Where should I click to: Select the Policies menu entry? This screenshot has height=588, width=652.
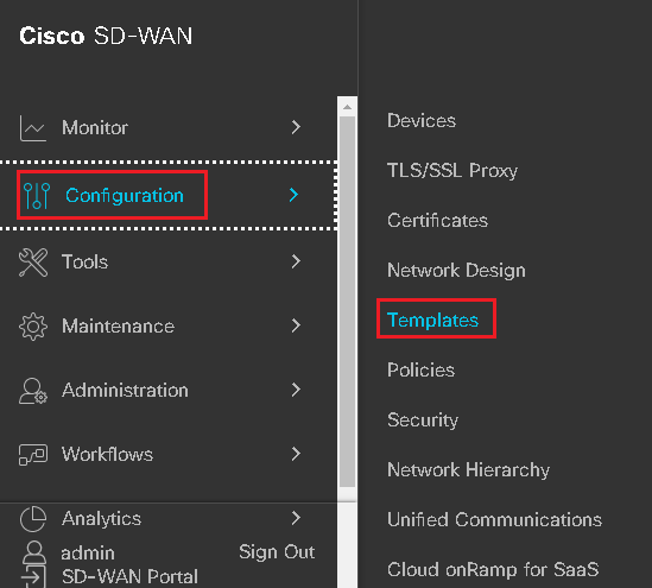[x=421, y=370]
